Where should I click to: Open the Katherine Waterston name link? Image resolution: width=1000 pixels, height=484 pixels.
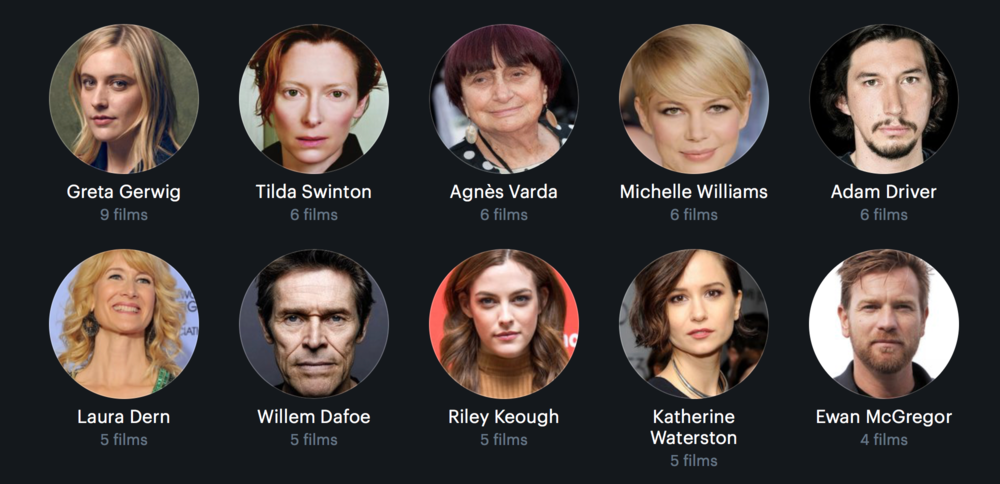694,427
